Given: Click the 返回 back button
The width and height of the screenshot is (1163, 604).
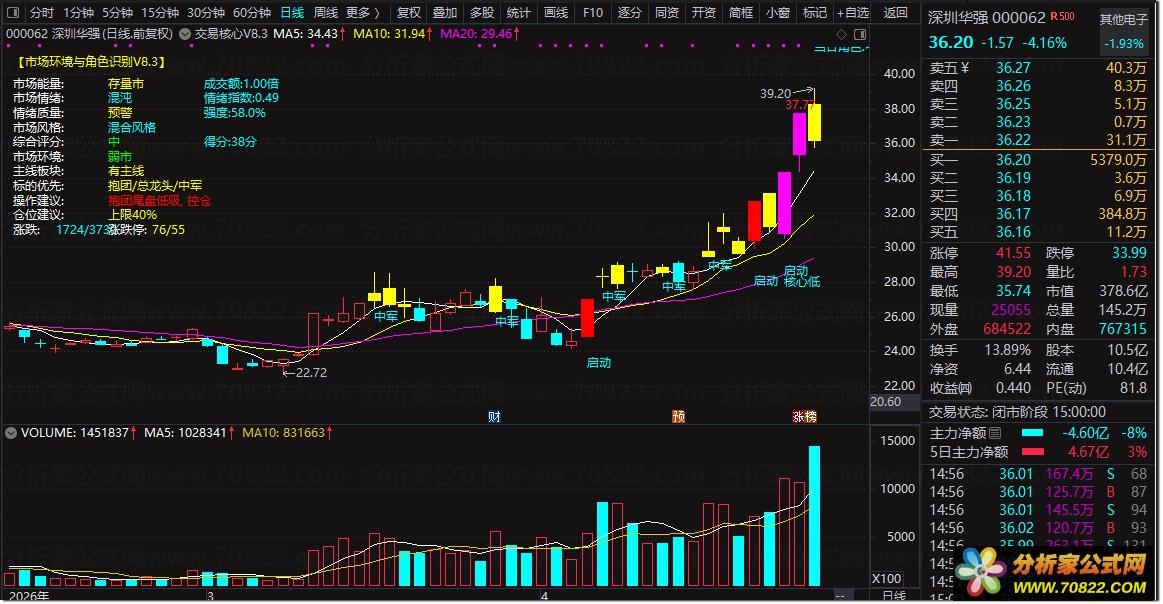Looking at the screenshot, I should 895,13.
